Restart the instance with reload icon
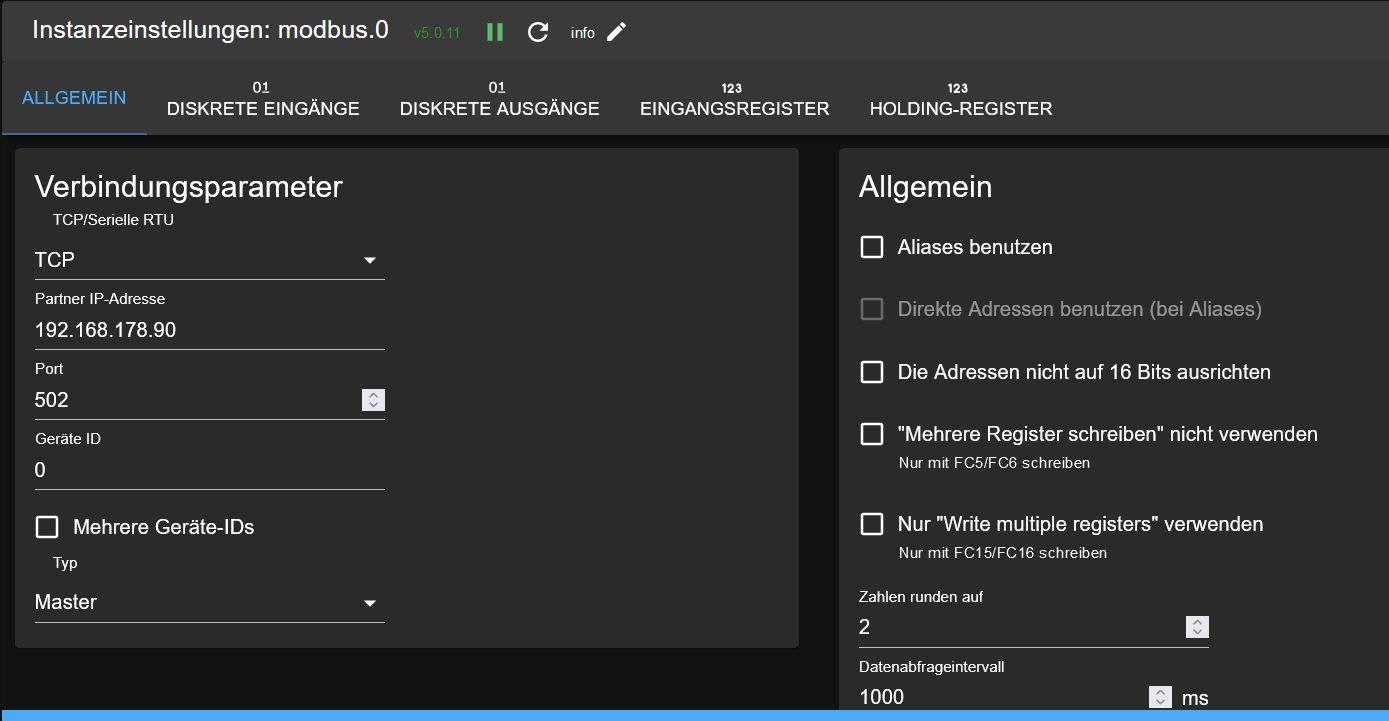 538,32
